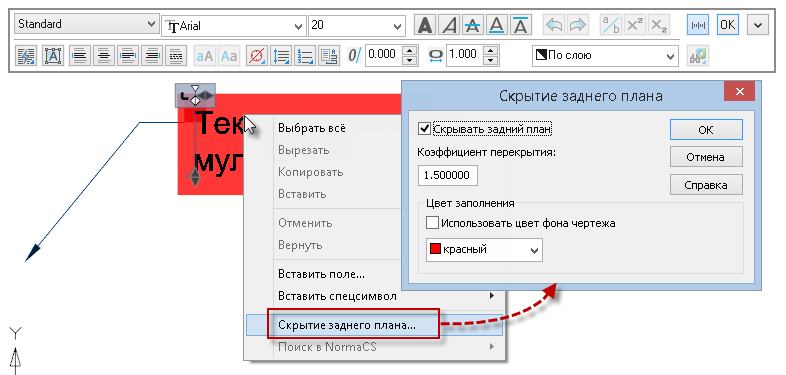Viewport: 786px width, 375px height.
Task: Click the black swatch beside 'По слою'
Action: pyautogui.click(x=541, y=55)
